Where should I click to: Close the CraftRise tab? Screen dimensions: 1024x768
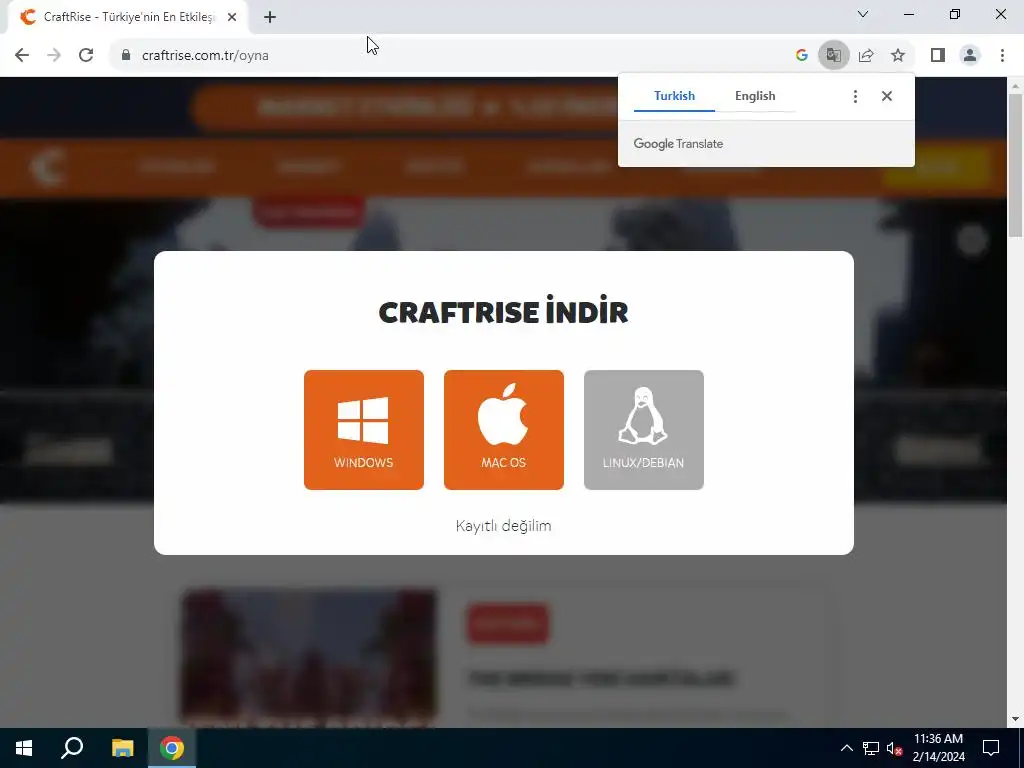(232, 18)
